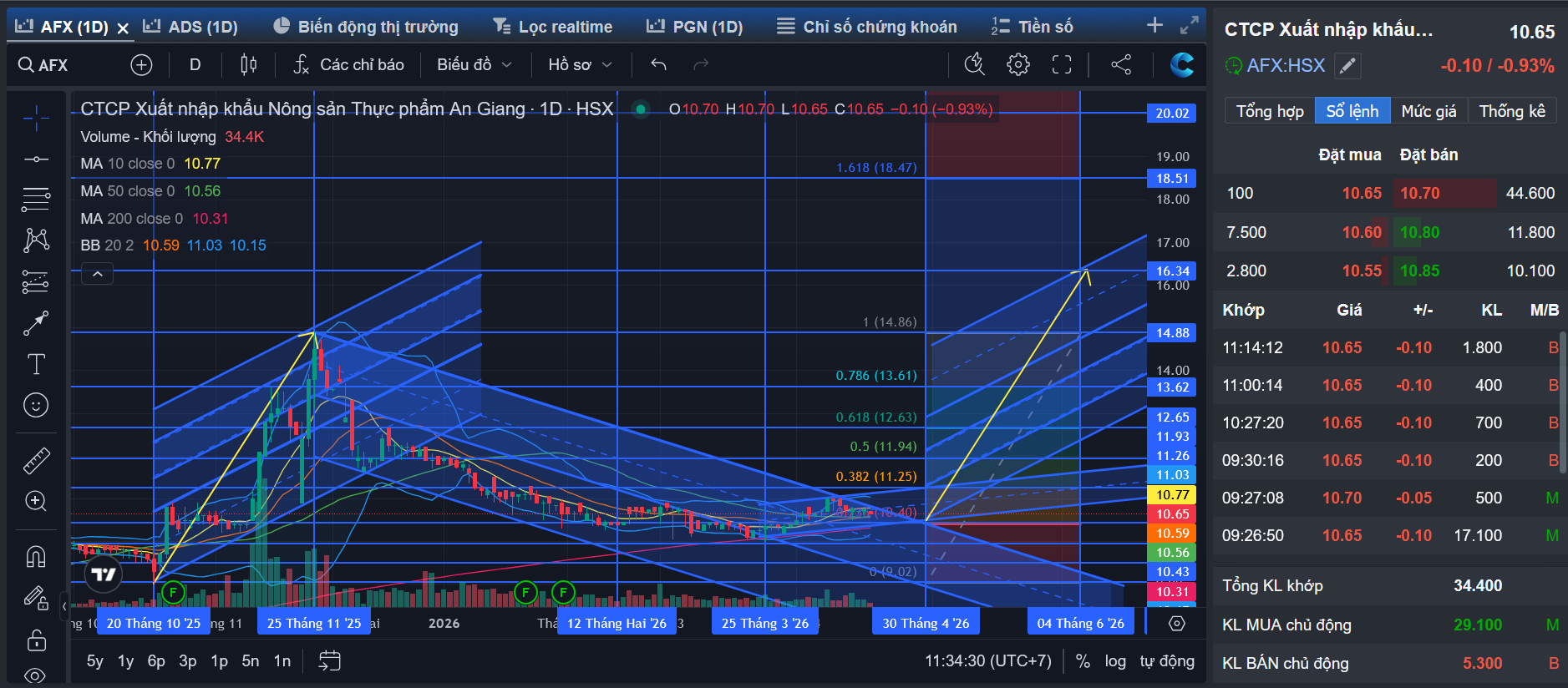Open chart settings gear

(1018, 64)
